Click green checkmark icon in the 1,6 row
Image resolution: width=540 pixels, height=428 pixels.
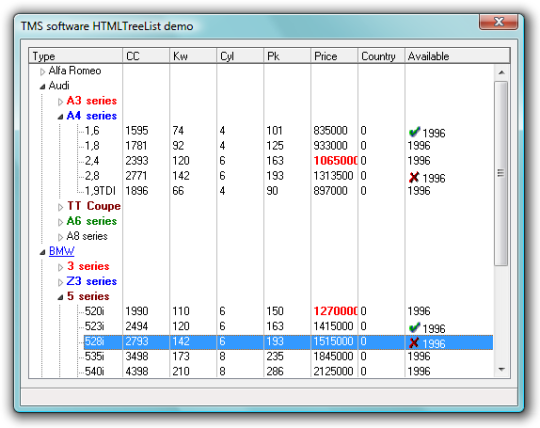tap(414, 132)
